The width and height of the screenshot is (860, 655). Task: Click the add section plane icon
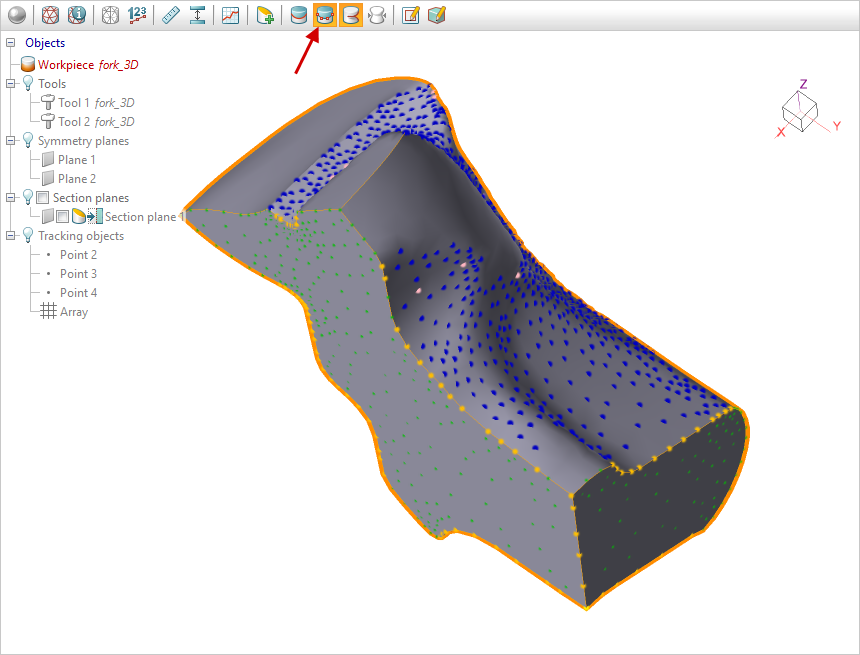click(265, 15)
